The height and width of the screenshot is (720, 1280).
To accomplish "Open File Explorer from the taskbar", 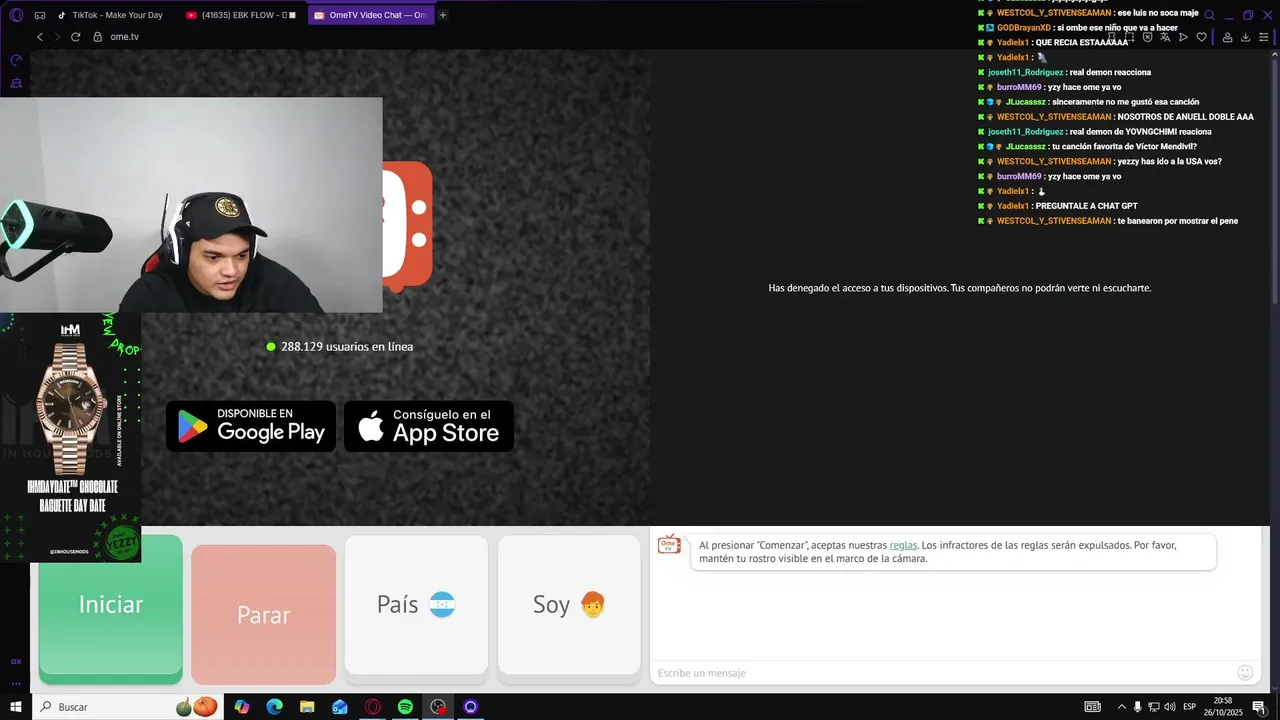I will pyautogui.click(x=307, y=707).
